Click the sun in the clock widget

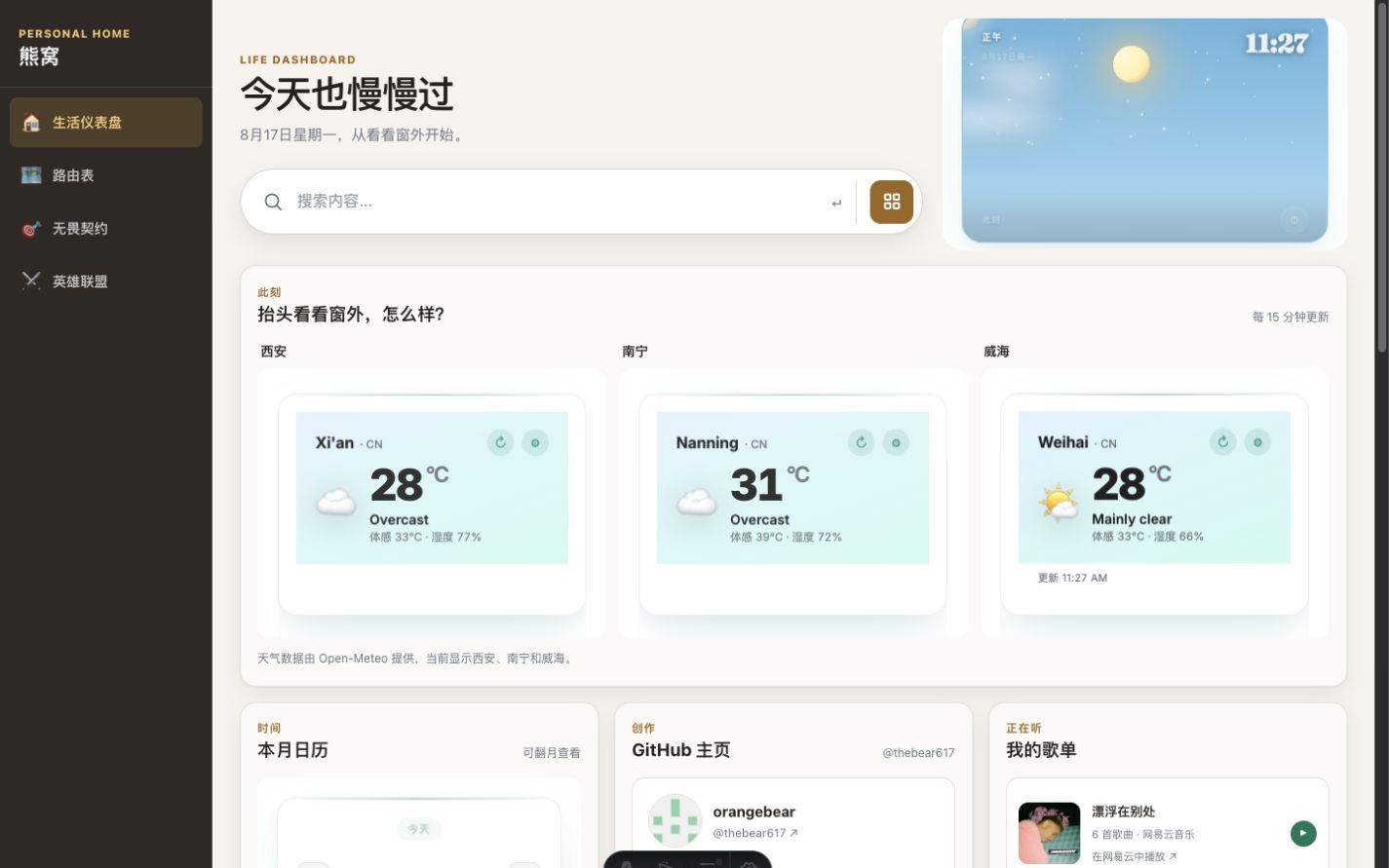coord(1131,64)
